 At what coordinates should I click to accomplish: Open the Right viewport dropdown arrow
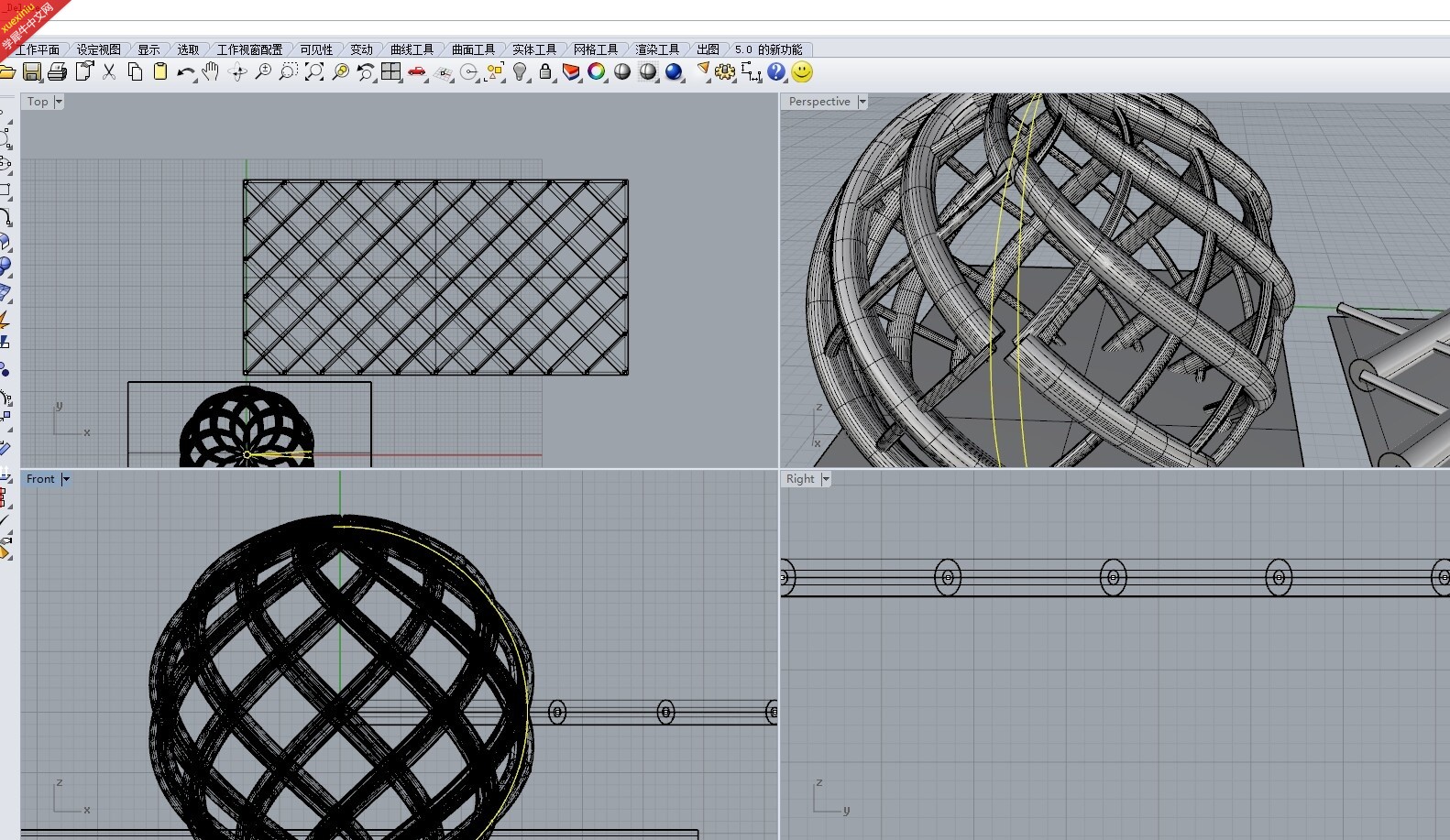click(x=826, y=479)
